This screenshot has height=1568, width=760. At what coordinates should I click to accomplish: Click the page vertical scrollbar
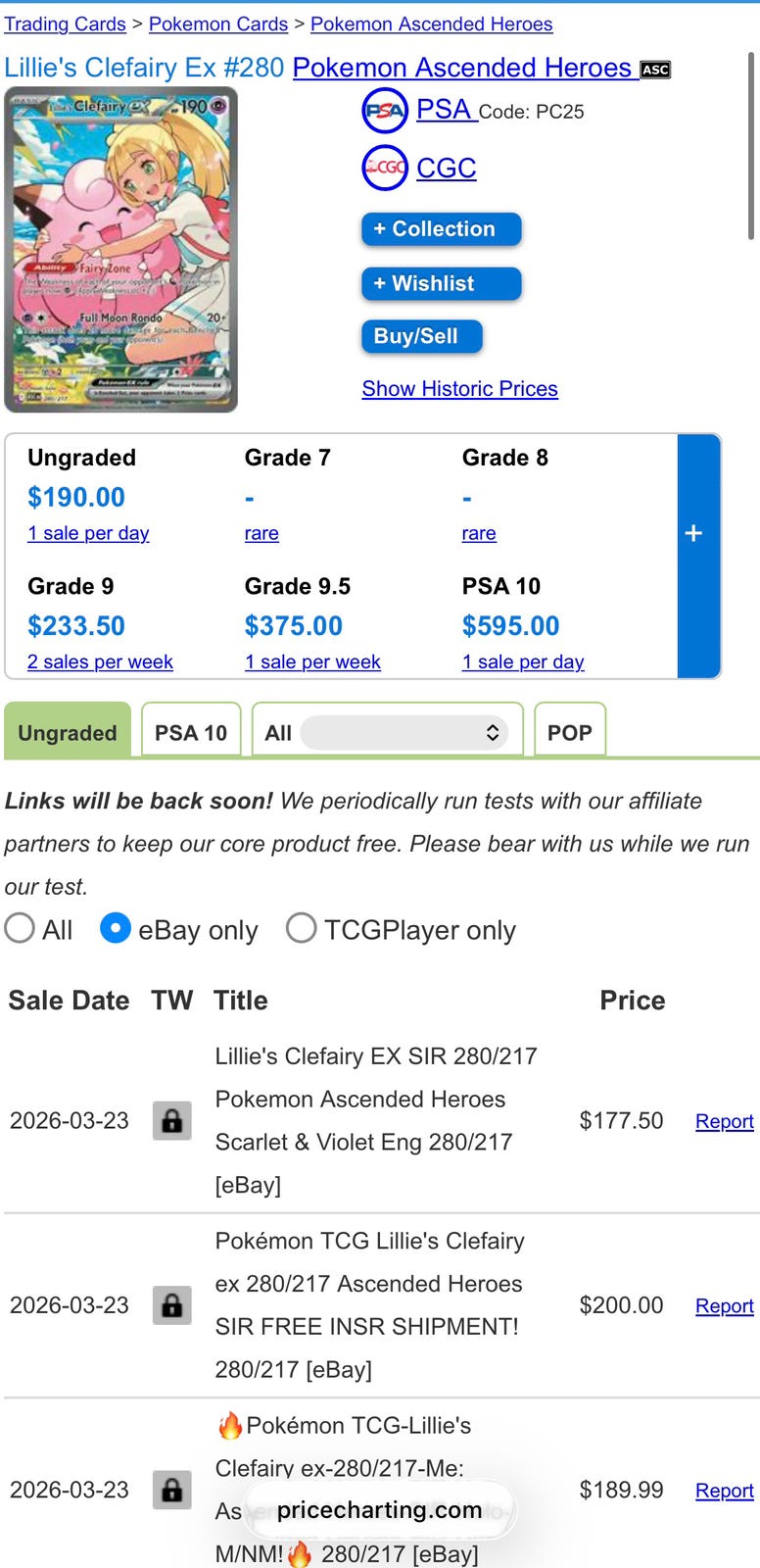coord(751,147)
